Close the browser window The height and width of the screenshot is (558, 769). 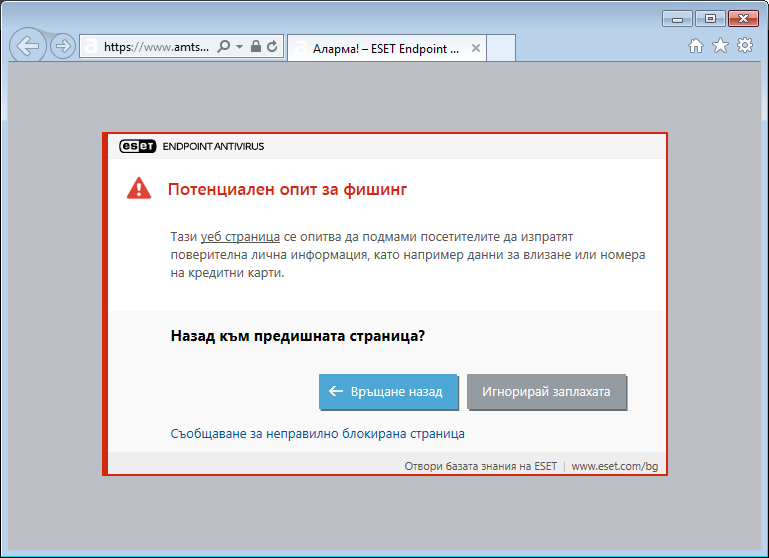[743, 19]
